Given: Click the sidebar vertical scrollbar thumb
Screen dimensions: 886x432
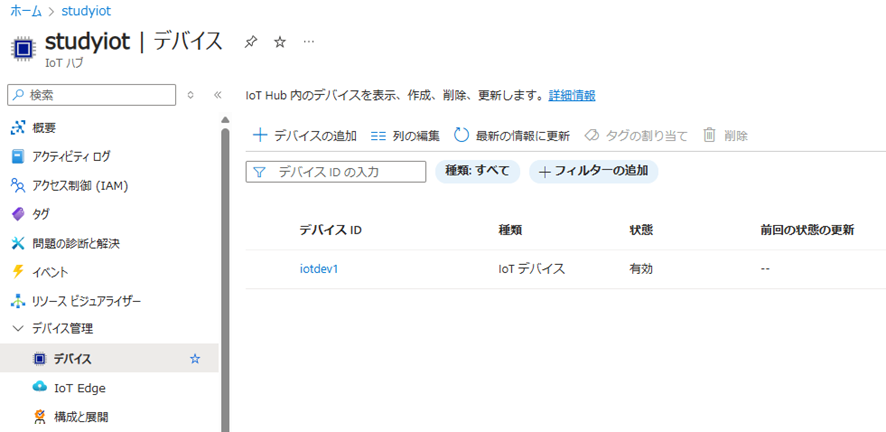Looking at the screenshot, I should tap(225, 280).
